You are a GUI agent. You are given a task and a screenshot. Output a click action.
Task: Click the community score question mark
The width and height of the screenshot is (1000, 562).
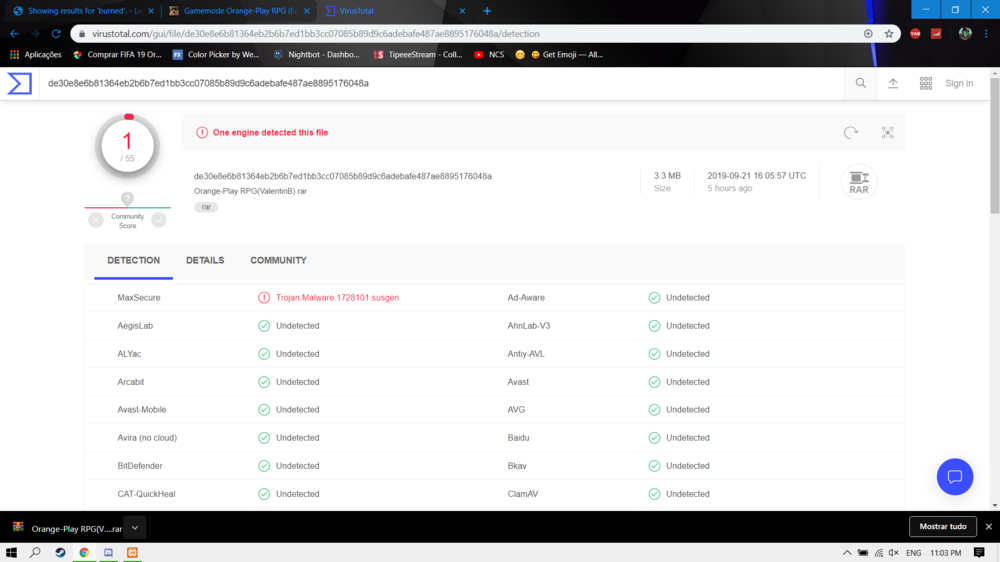[128, 198]
